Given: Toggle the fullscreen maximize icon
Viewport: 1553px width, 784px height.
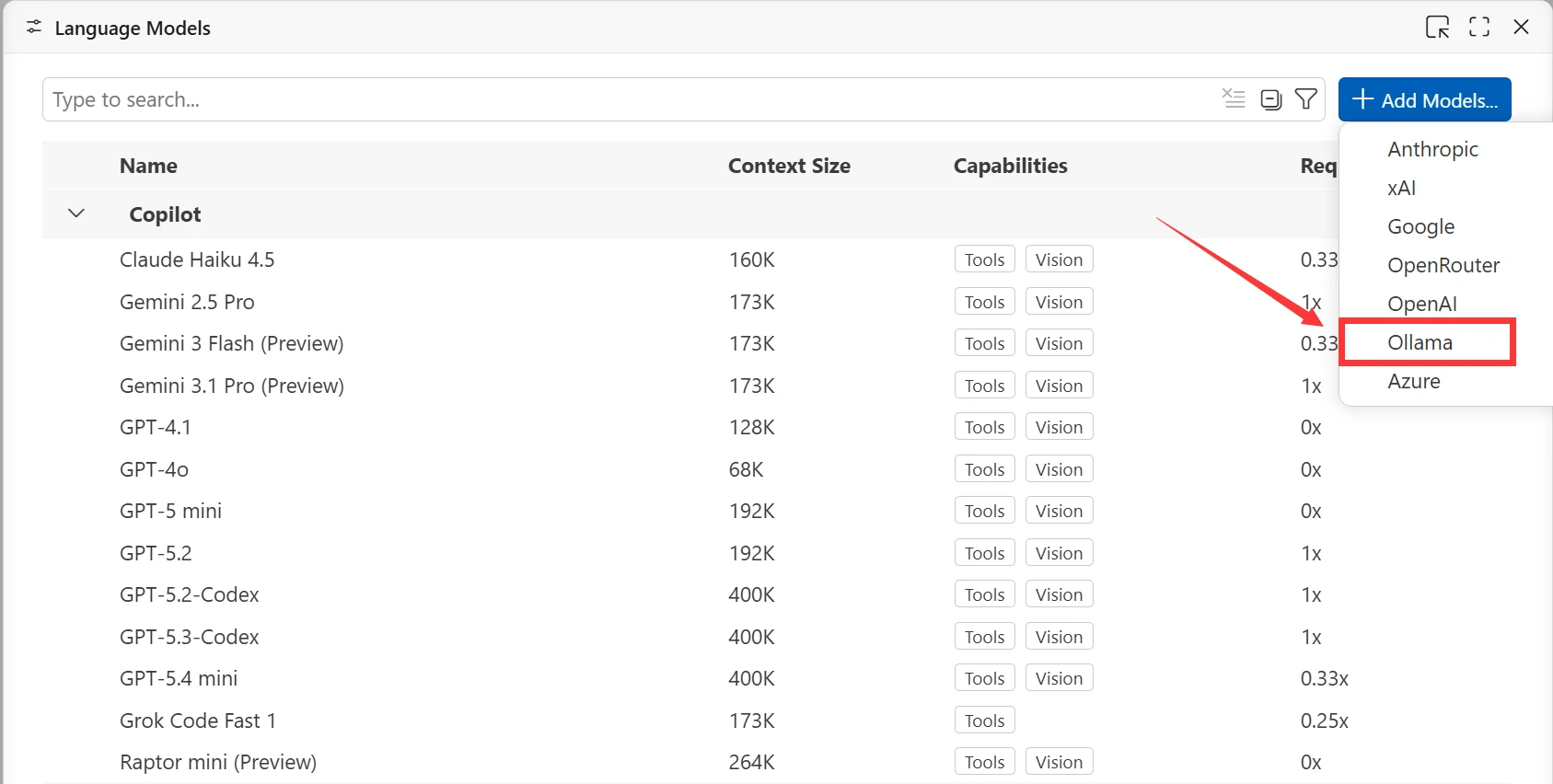Looking at the screenshot, I should click(1479, 28).
